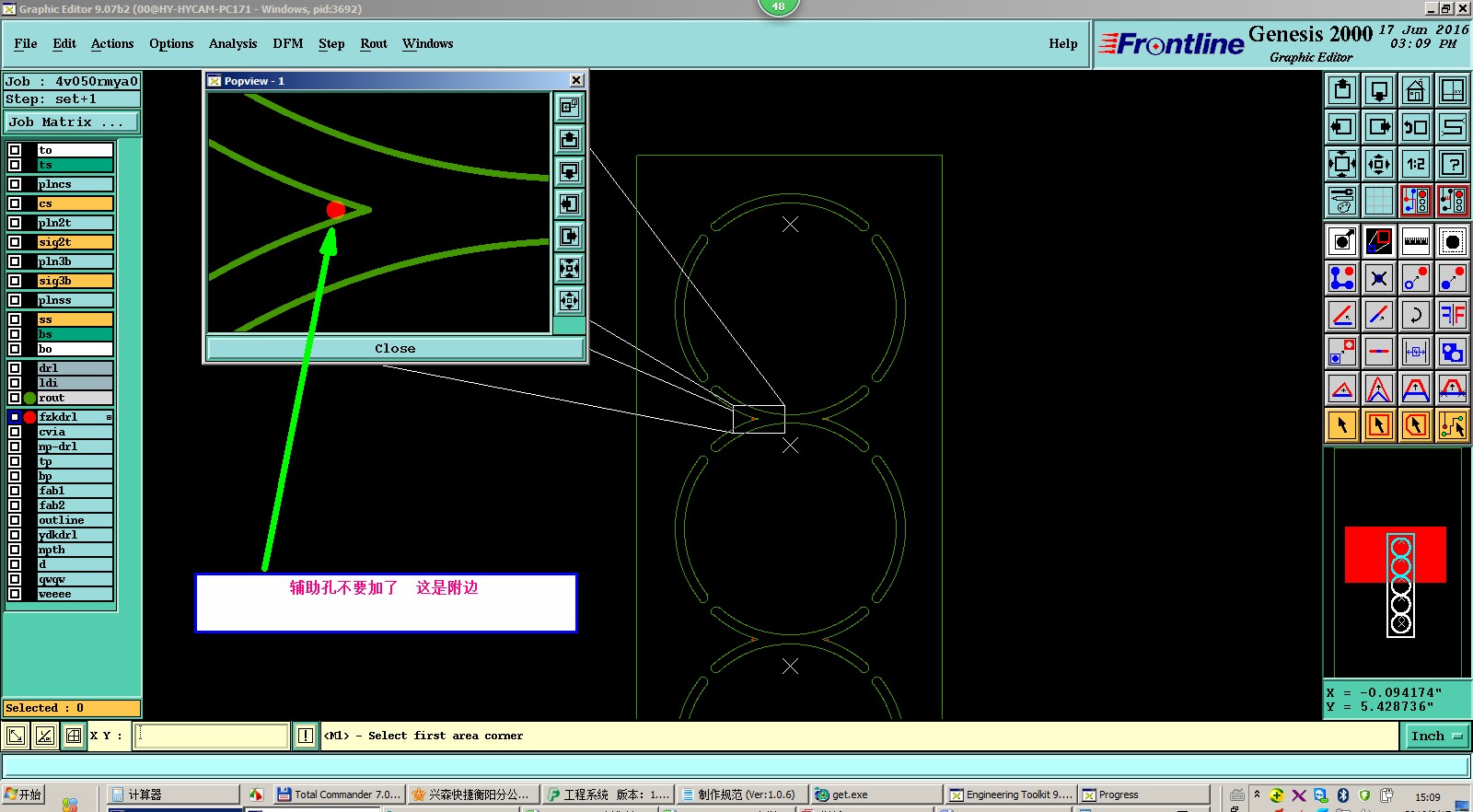Click the home view icon
1473x812 pixels.
pyautogui.click(x=1416, y=90)
